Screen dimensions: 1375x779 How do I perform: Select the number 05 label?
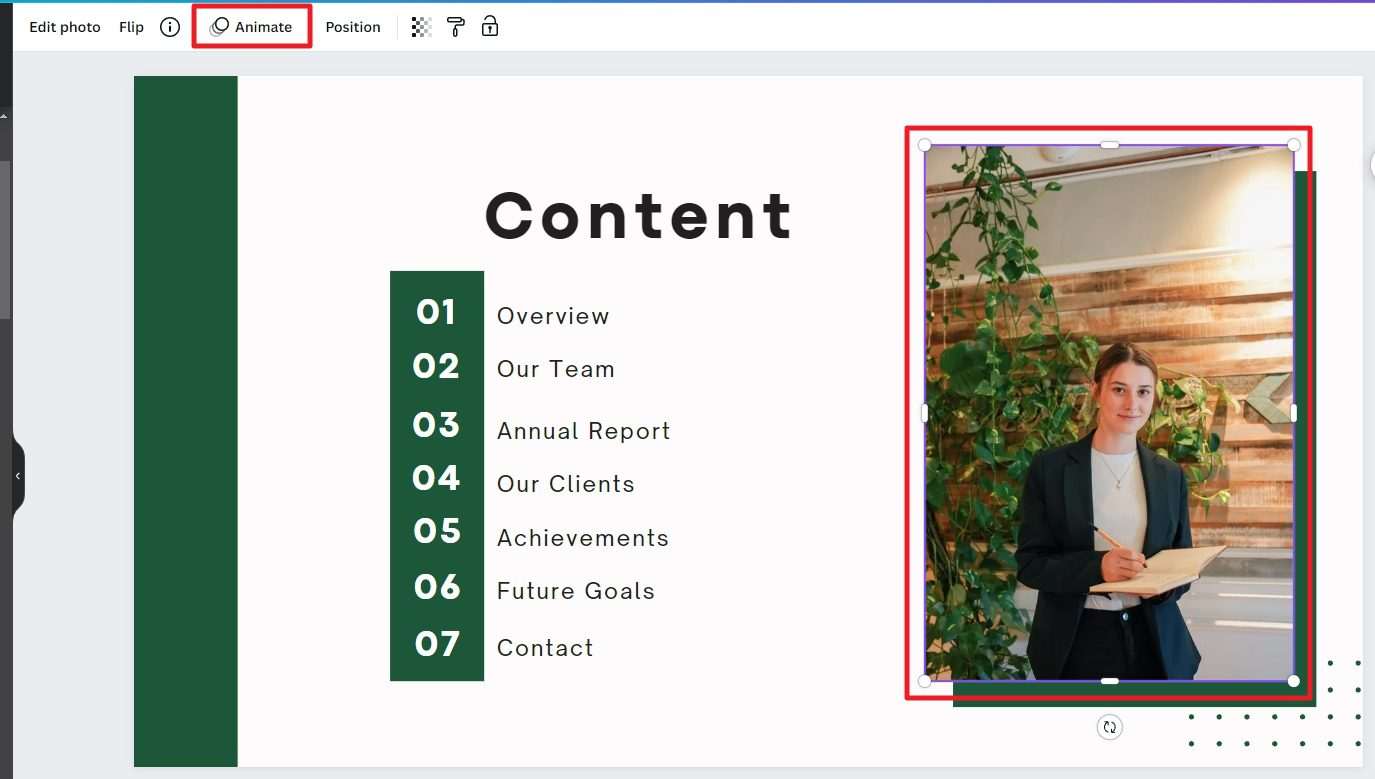(x=437, y=531)
